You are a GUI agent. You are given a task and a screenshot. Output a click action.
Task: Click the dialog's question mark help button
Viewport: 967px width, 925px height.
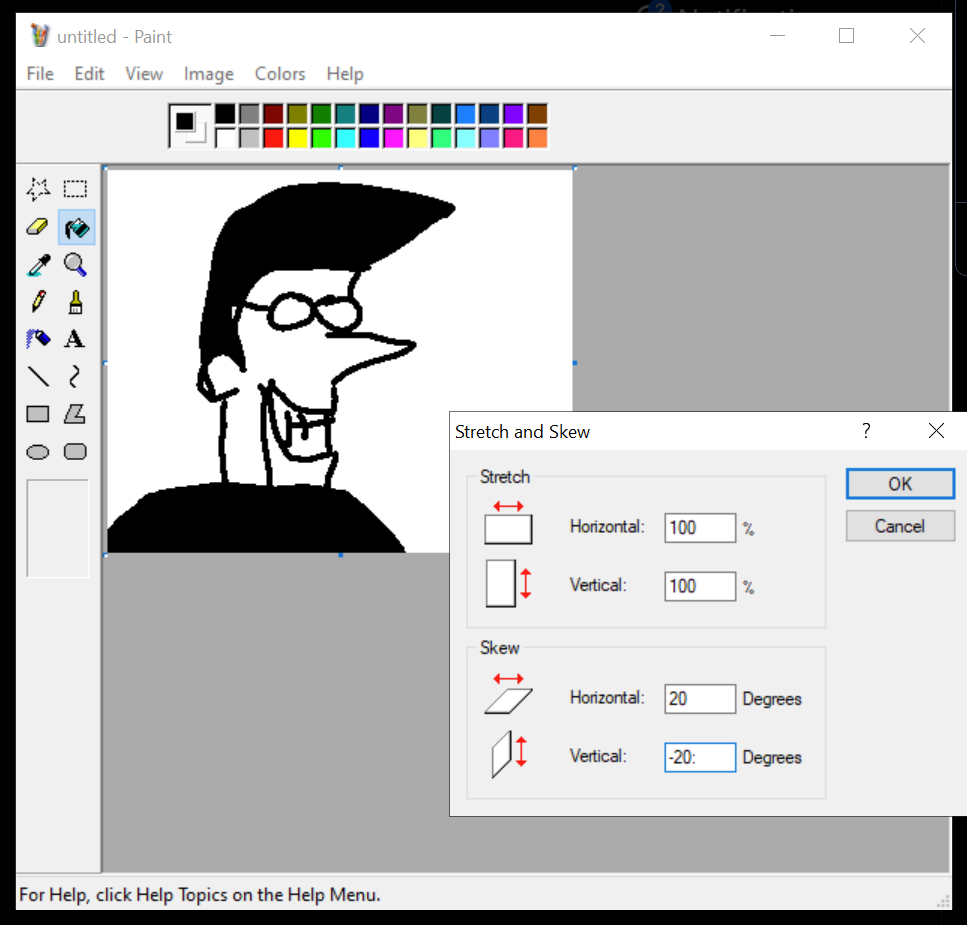pyautogui.click(x=866, y=431)
